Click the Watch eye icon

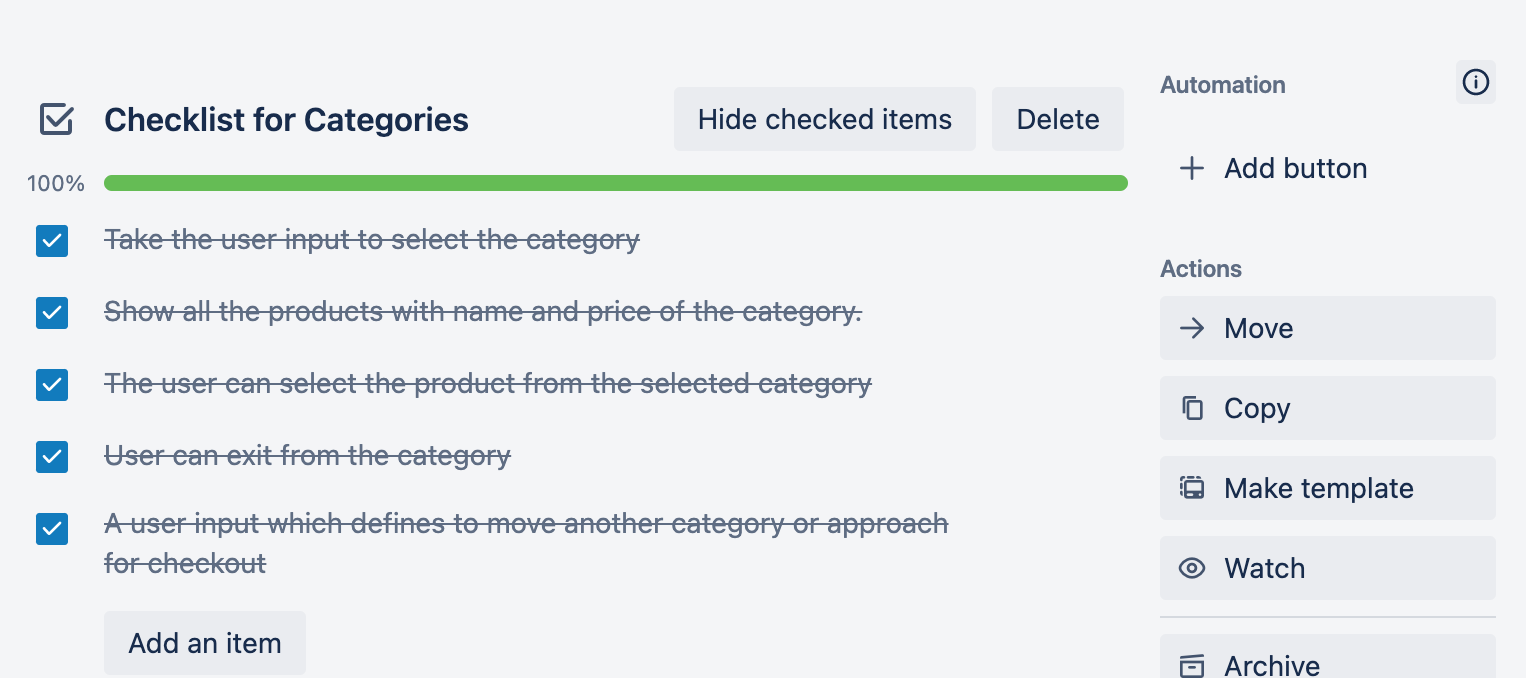tap(1191, 568)
